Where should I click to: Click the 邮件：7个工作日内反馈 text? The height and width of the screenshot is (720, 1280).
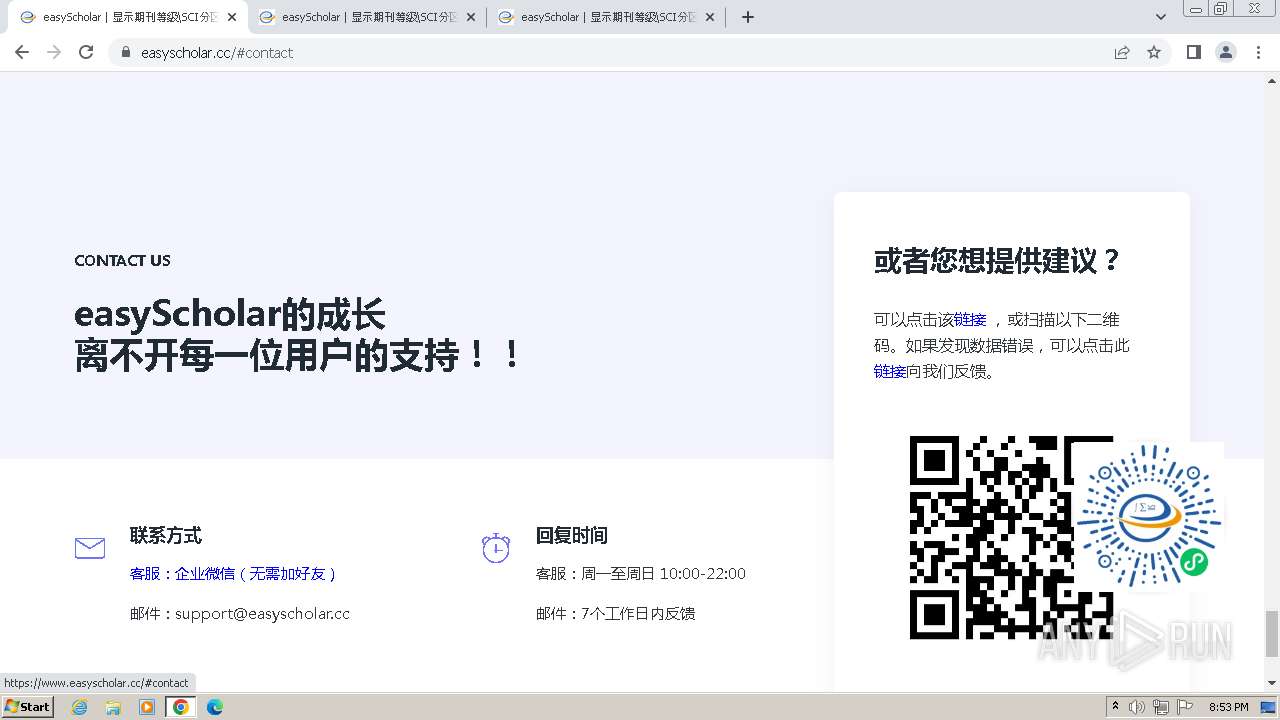pos(616,614)
